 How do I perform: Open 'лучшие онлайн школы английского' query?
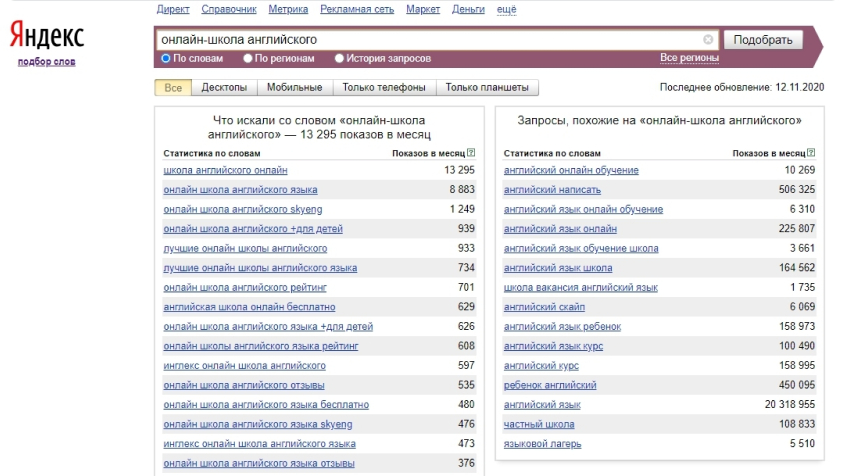(x=245, y=248)
